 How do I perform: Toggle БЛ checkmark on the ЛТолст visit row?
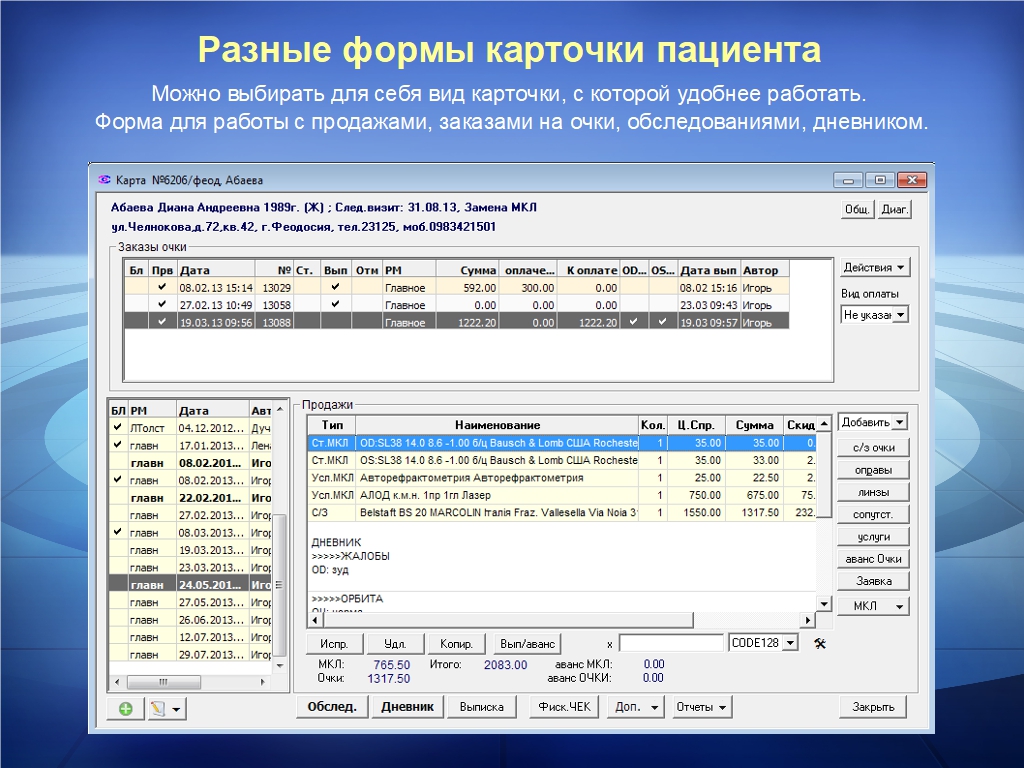pos(118,427)
